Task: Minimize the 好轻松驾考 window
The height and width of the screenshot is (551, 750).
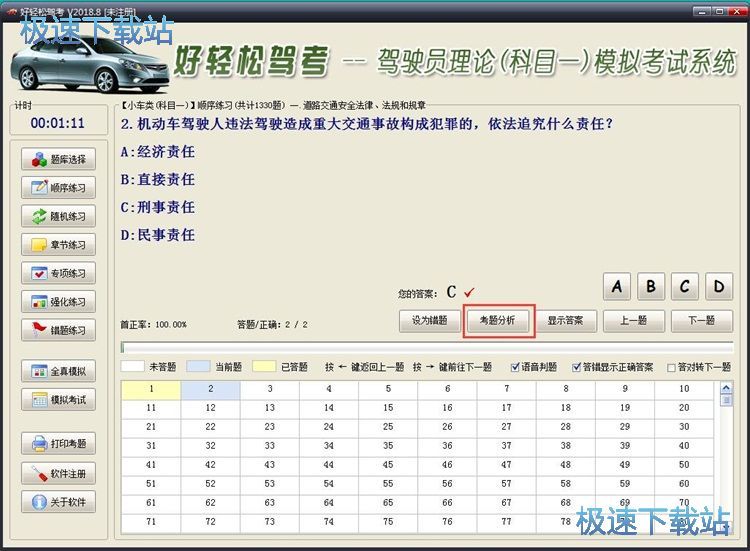Action: [x=701, y=11]
